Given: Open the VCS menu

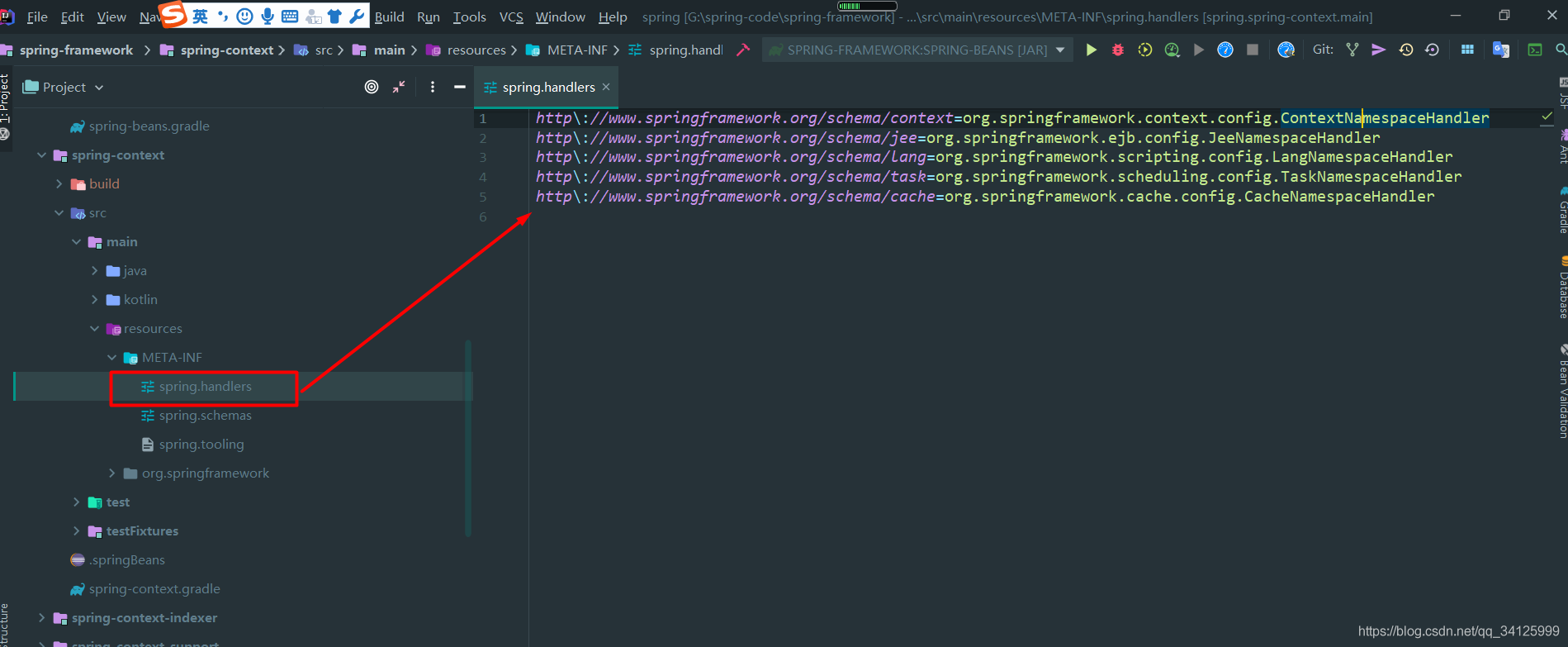Looking at the screenshot, I should (x=511, y=17).
